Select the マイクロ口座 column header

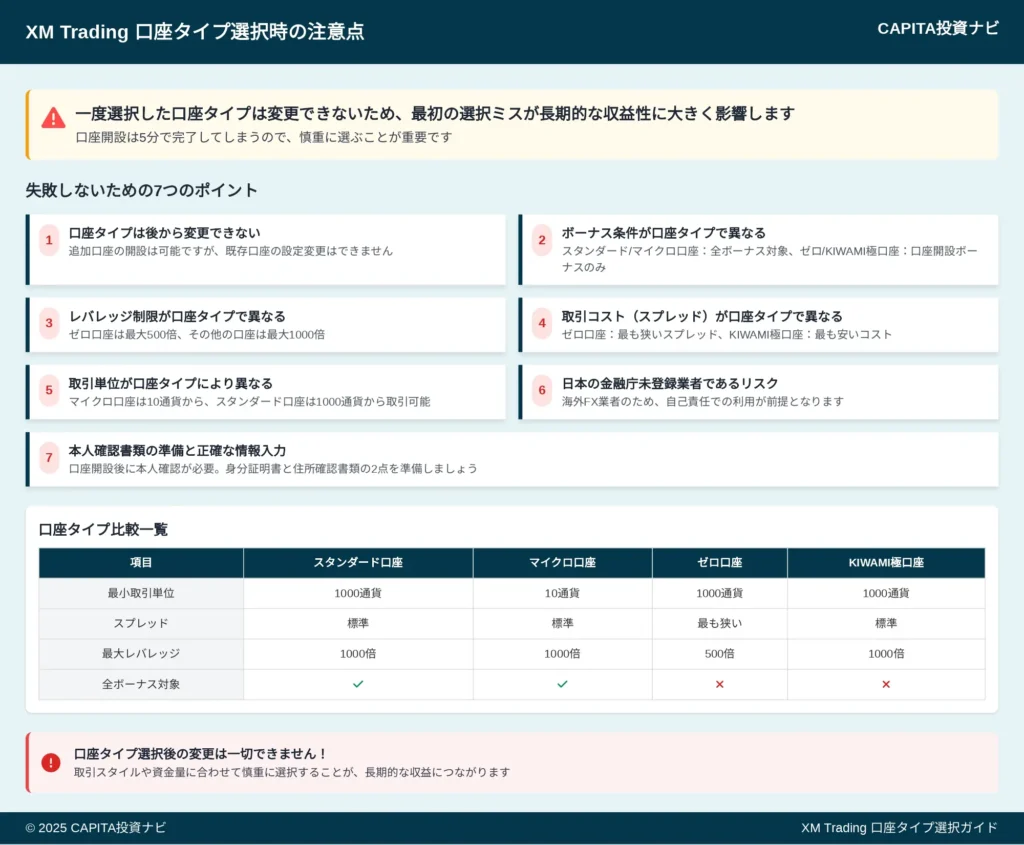(562, 563)
